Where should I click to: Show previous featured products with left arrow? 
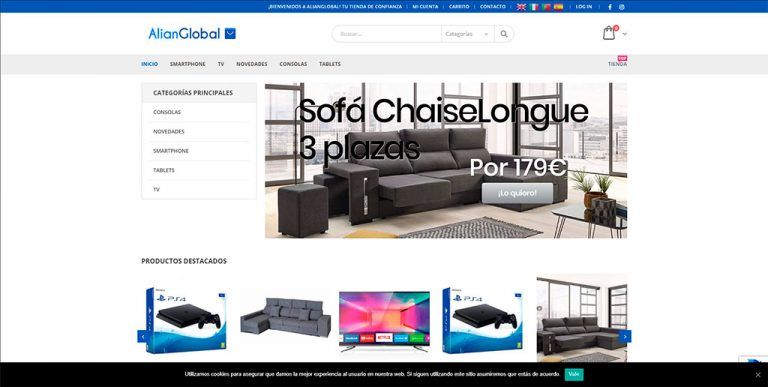143,337
